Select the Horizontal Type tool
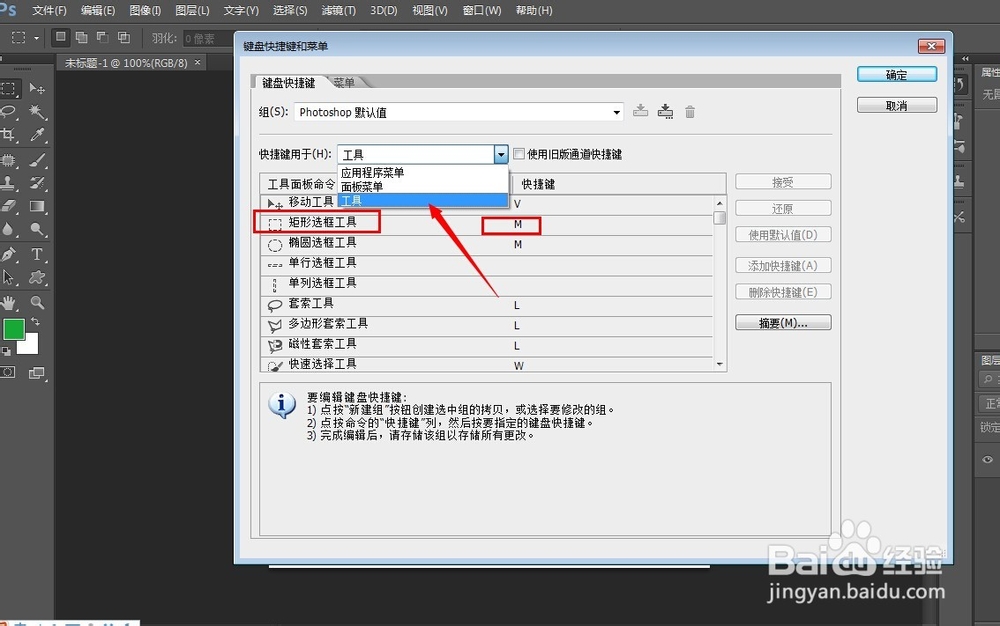Screen dimensions: 1000x626 [36, 254]
